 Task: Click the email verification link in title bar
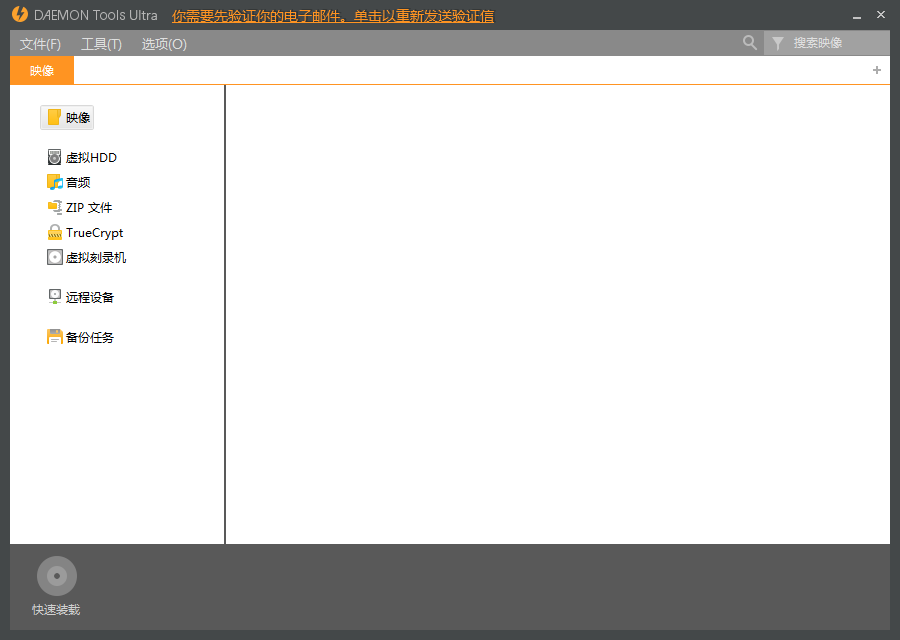coord(333,16)
